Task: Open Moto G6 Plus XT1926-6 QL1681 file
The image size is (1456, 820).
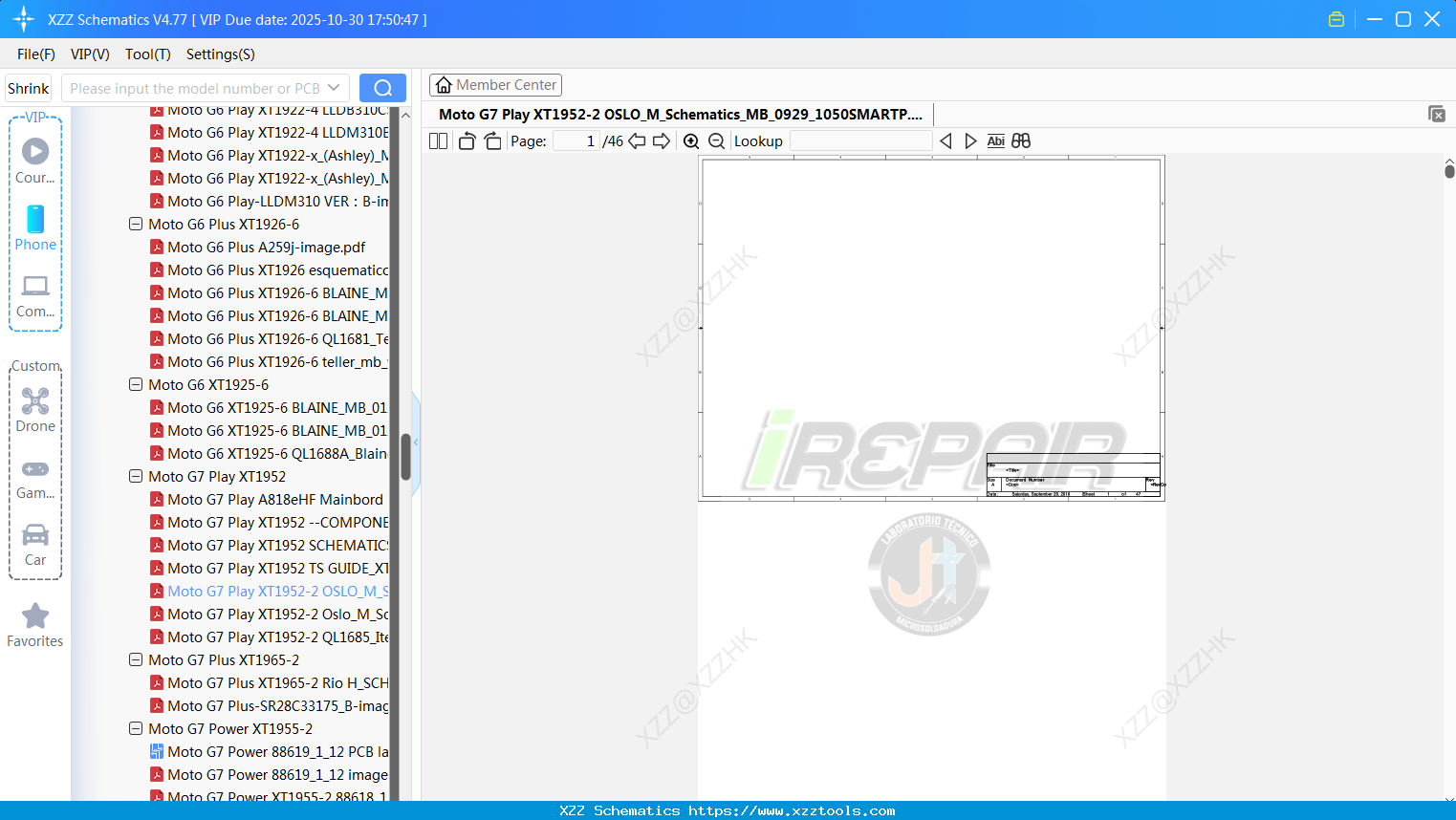Action: click(270, 339)
